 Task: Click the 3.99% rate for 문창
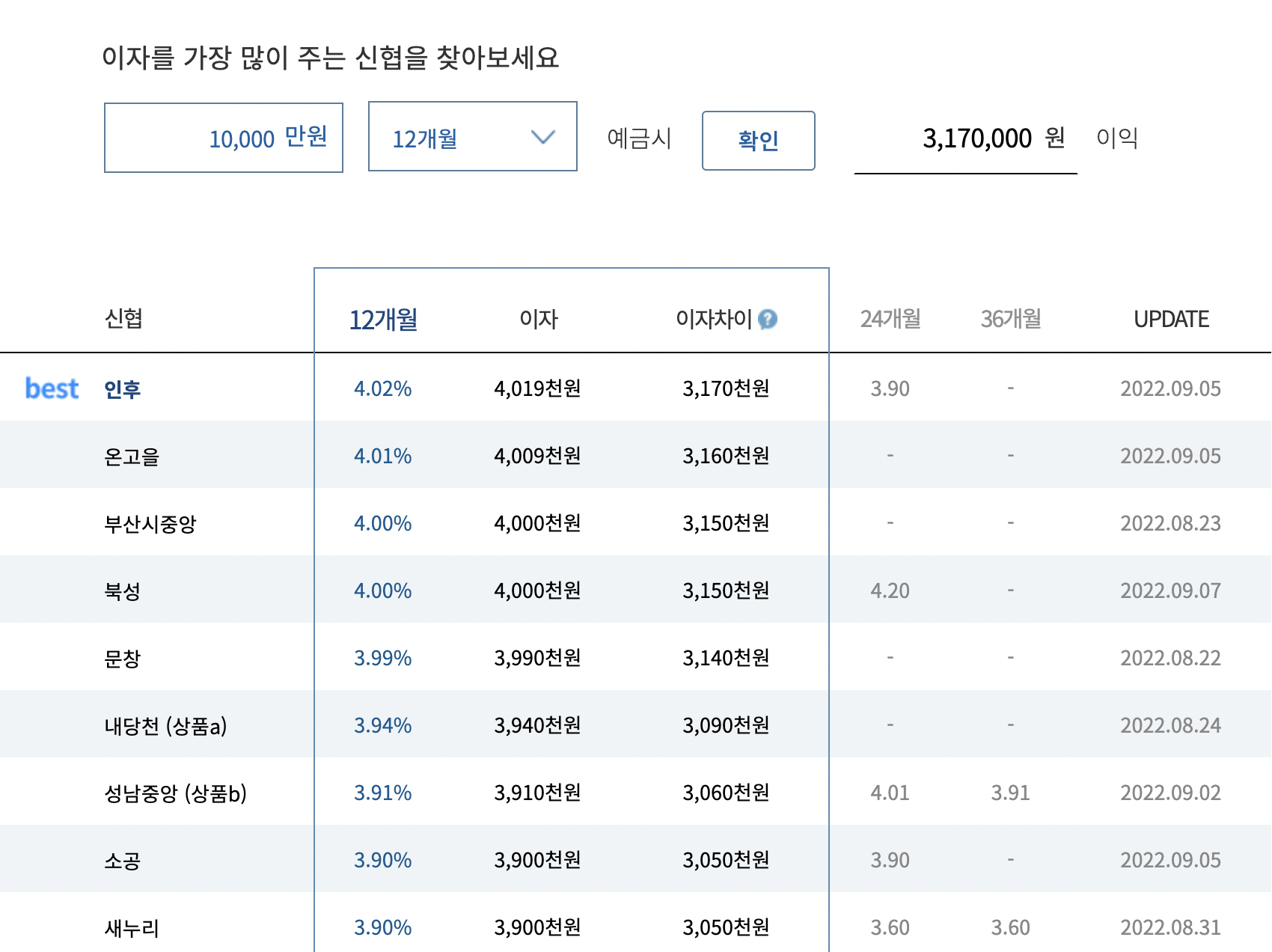(383, 658)
